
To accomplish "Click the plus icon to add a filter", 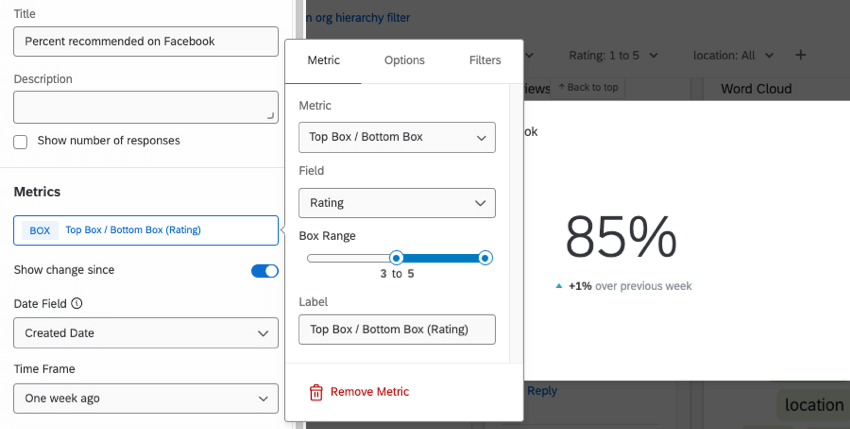I will (x=800, y=55).
